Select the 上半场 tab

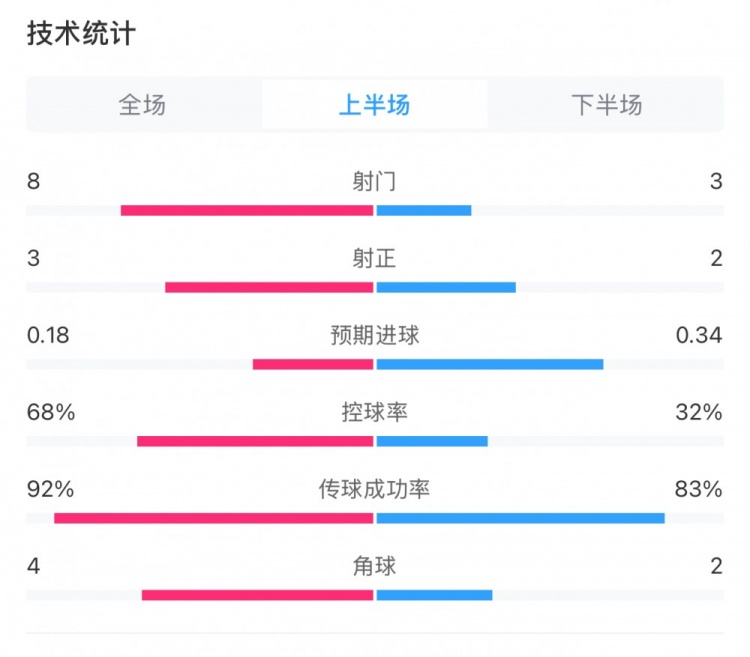point(374,105)
